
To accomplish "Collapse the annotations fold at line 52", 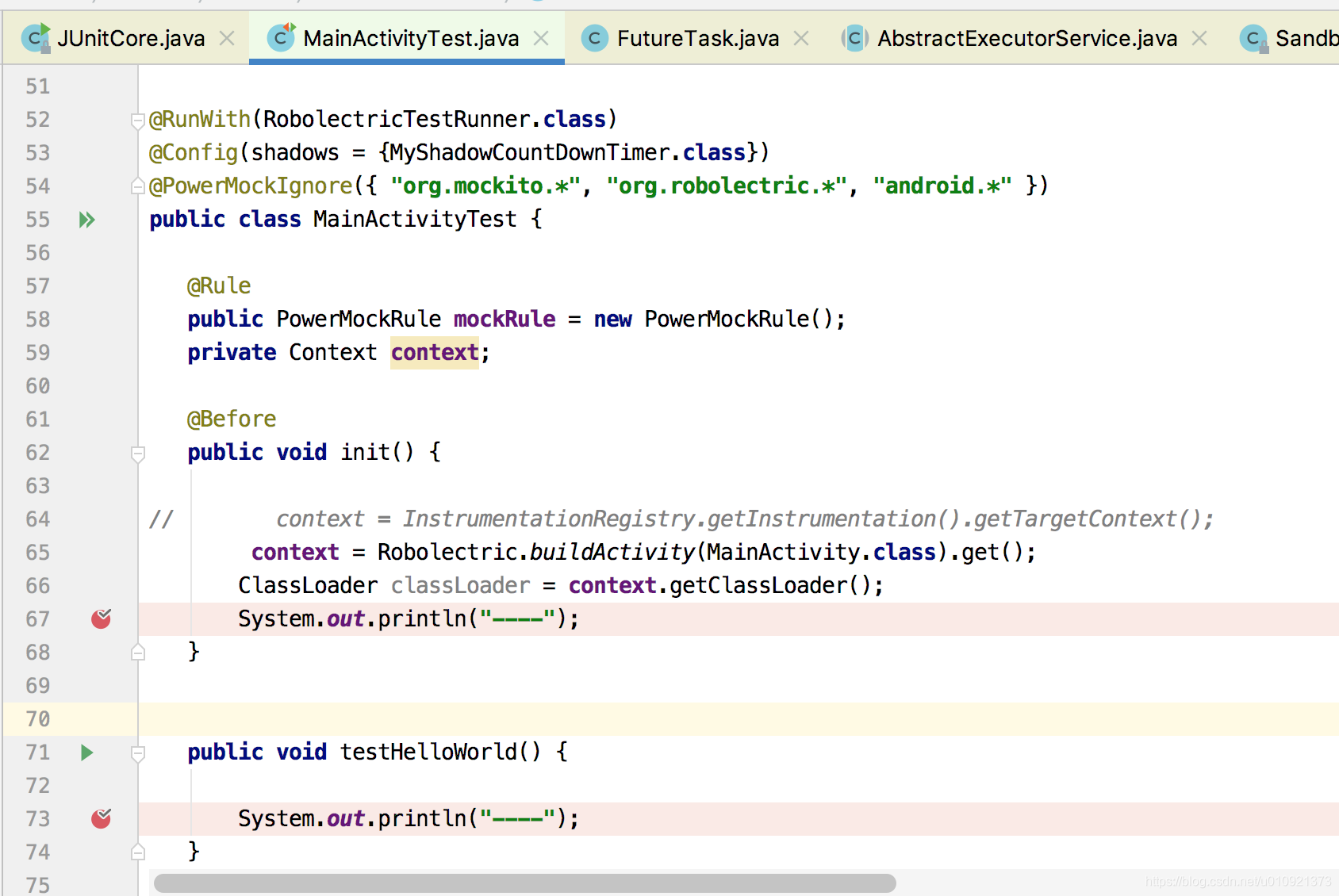I will pos(138,121).
